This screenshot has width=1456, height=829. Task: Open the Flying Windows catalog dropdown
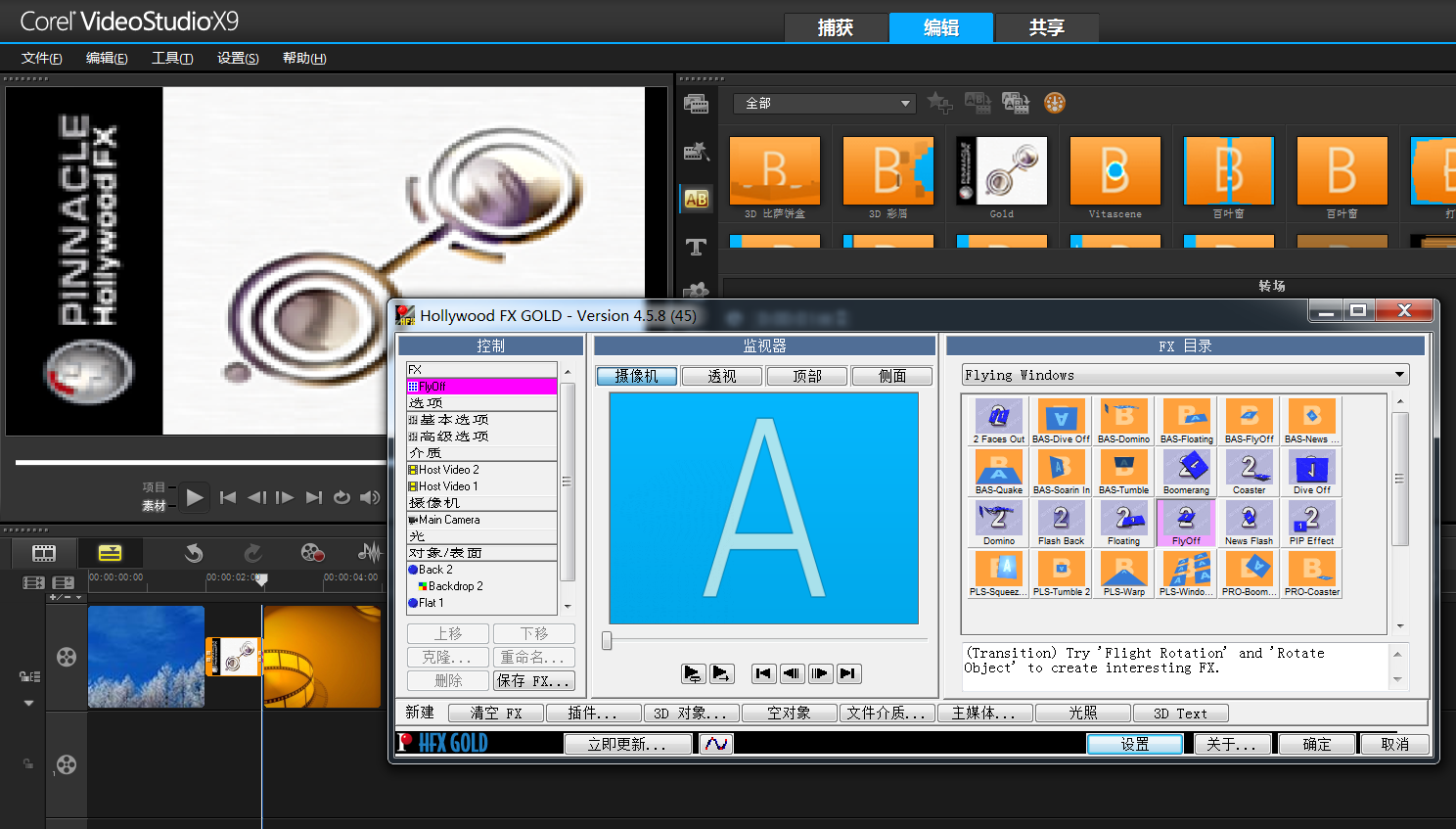pyautogui.click(x=1185, y=375)
